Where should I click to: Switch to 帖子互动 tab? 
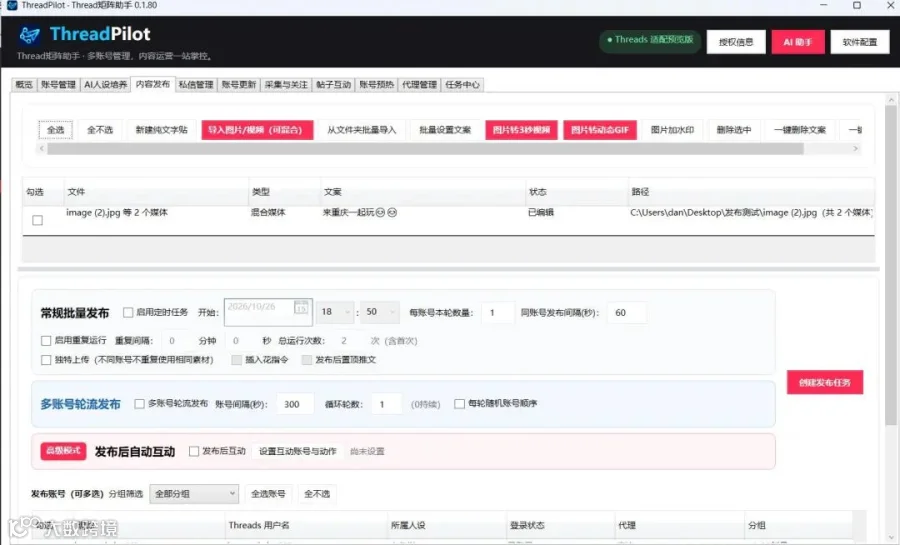click(x=333, y=84)
